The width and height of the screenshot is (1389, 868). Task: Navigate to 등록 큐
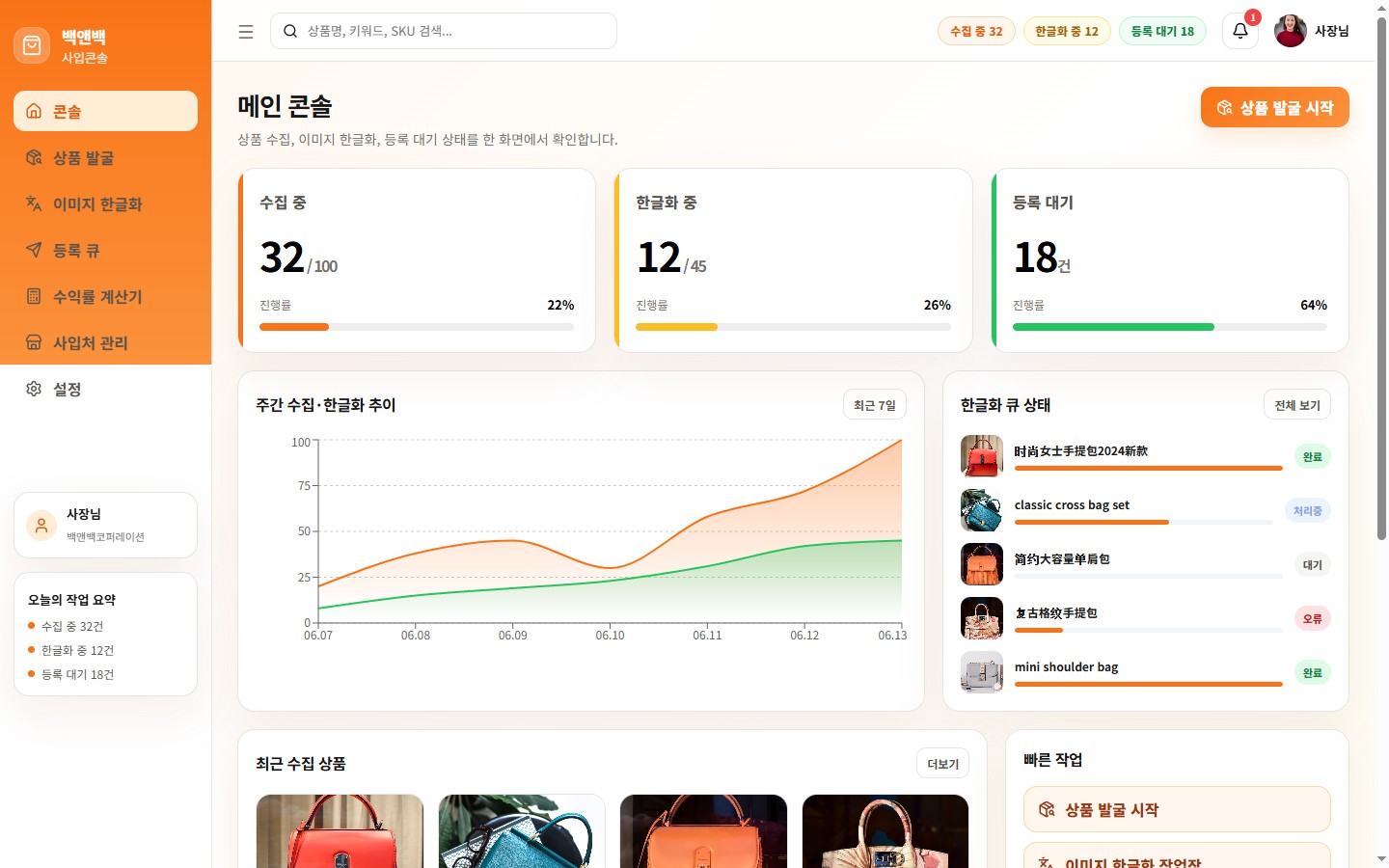point(105,250)
